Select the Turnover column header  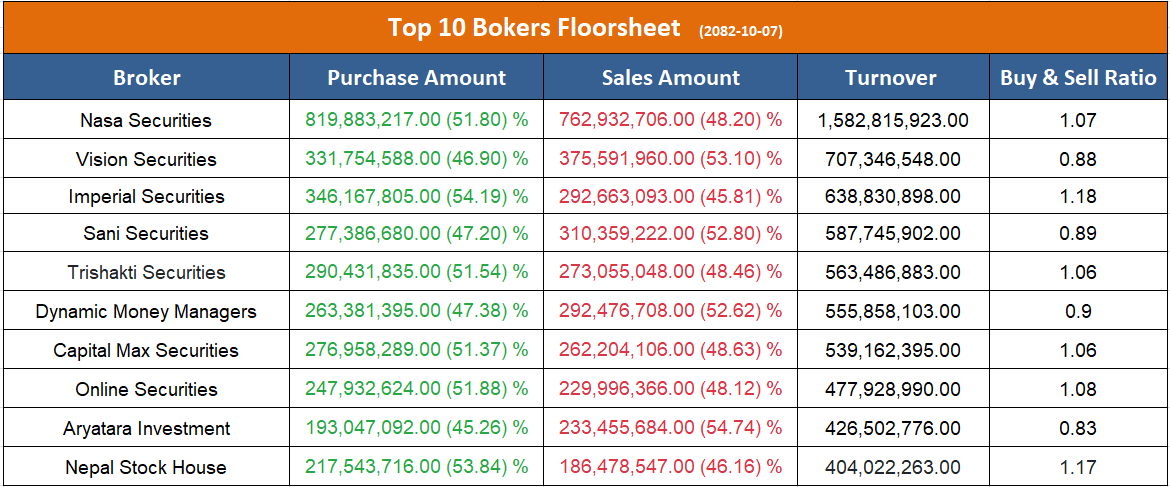pos(891,78)
